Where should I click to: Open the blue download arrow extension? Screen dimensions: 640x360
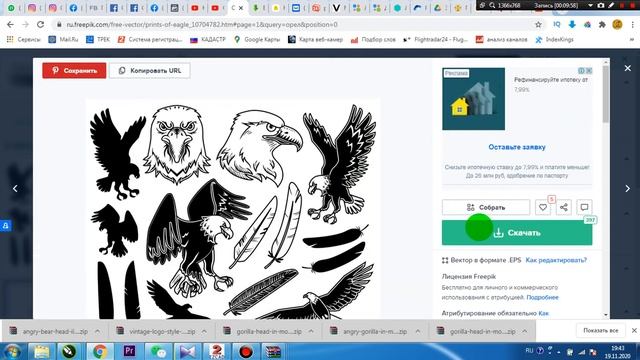tap(572, 24)
